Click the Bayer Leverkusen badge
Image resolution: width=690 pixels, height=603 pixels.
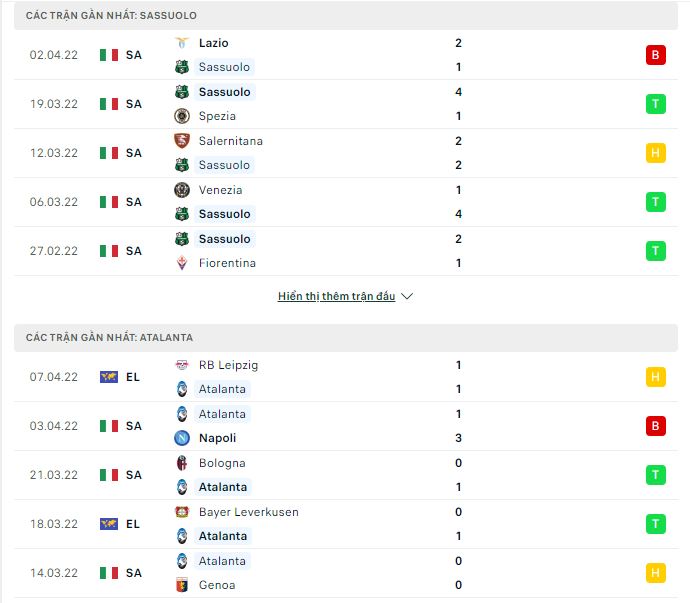point(182,512)
